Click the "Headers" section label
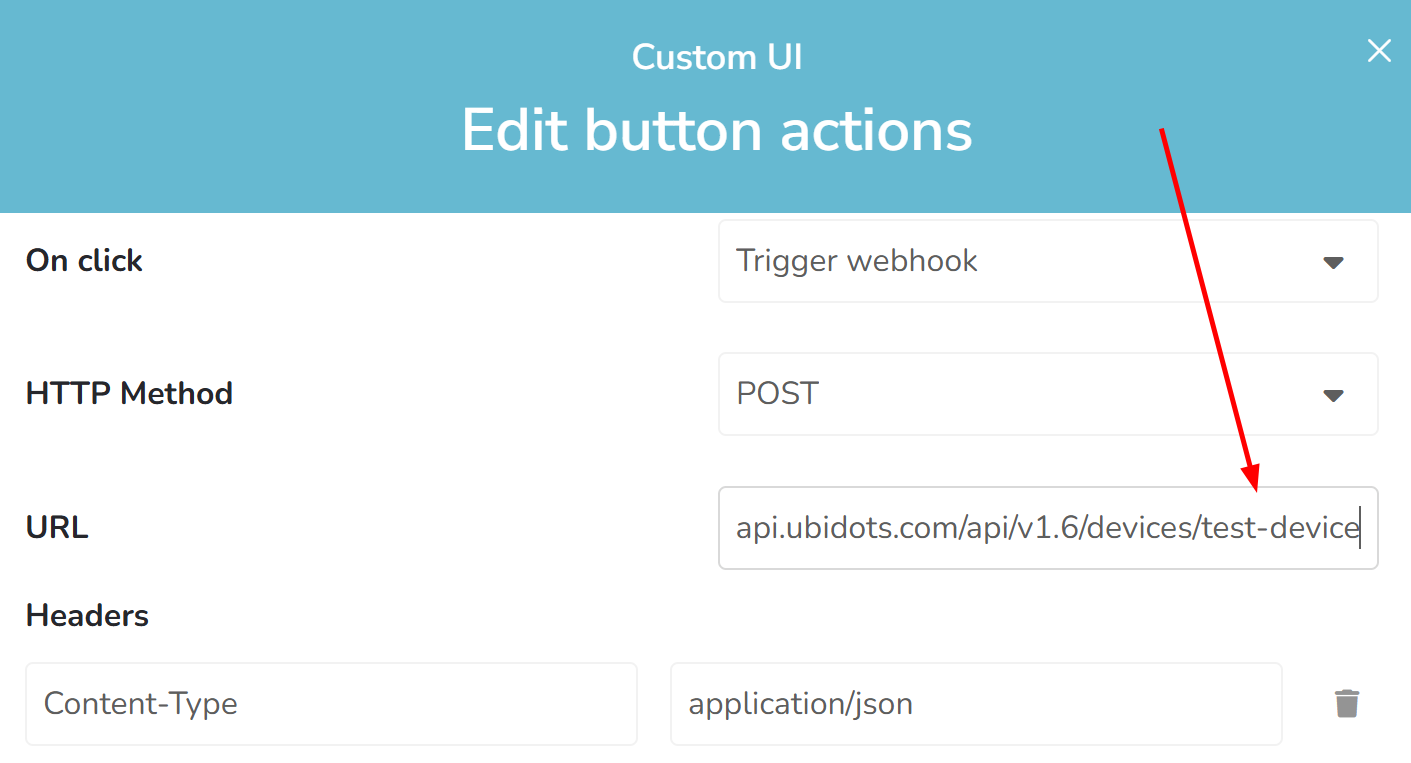The height and width of the screenshot is (763, 1411). tap(87, 616)
